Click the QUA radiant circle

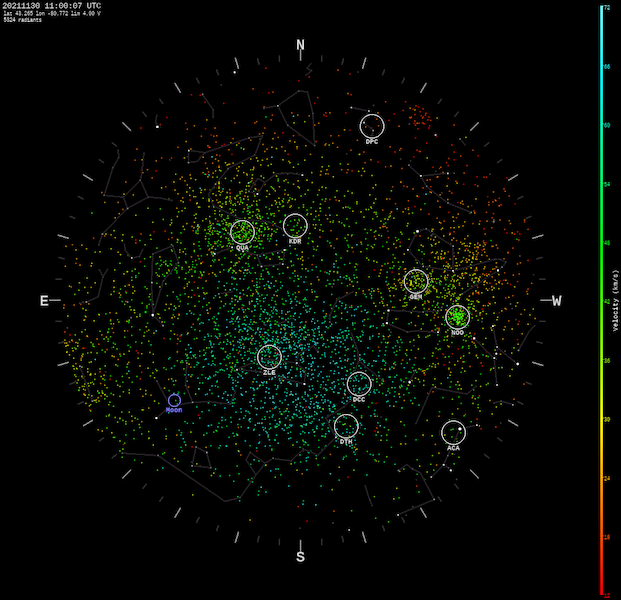point(242,232)
